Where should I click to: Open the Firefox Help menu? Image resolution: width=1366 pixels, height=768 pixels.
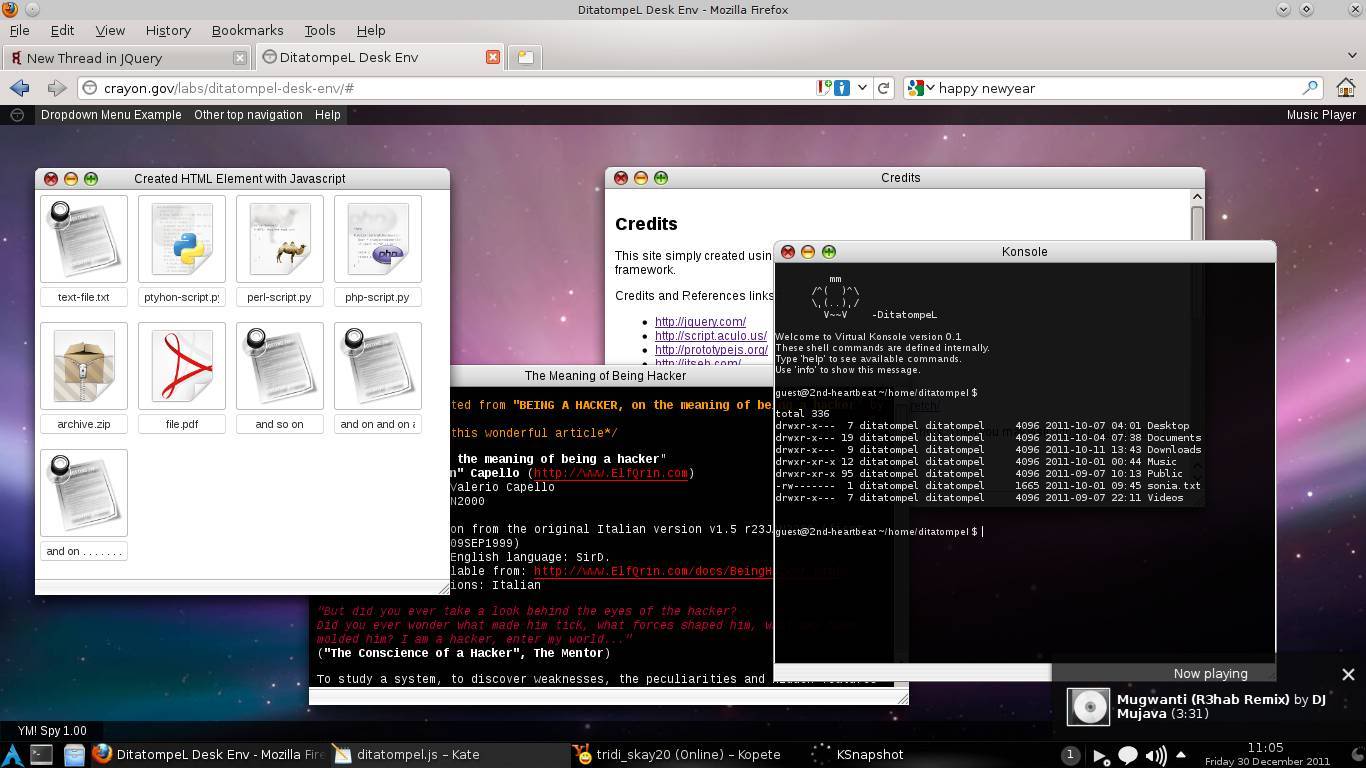371,30
